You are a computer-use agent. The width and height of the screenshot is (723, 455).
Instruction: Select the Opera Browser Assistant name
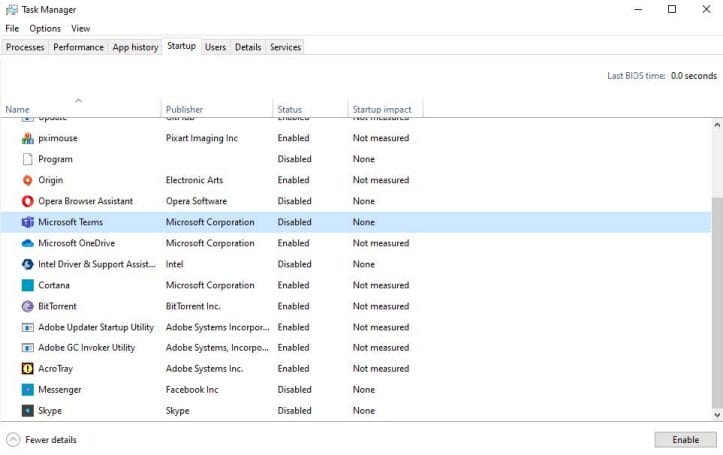[x=85, y=201]
